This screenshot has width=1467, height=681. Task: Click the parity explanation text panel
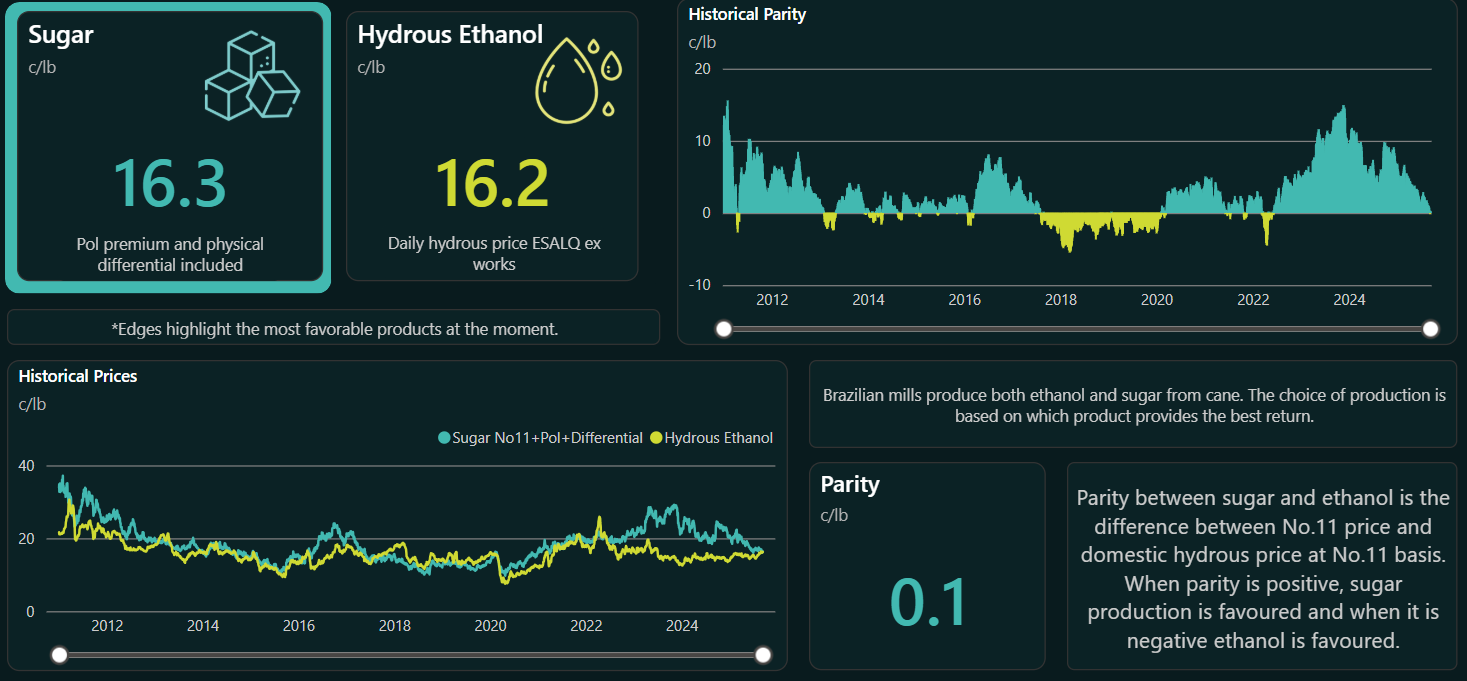point(1262,566)
